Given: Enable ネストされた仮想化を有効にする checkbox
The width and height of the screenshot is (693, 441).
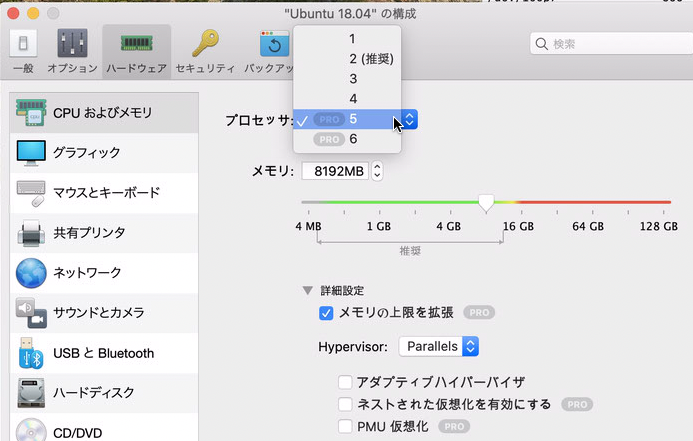Looking at the screenshot, I should (345, 404).
